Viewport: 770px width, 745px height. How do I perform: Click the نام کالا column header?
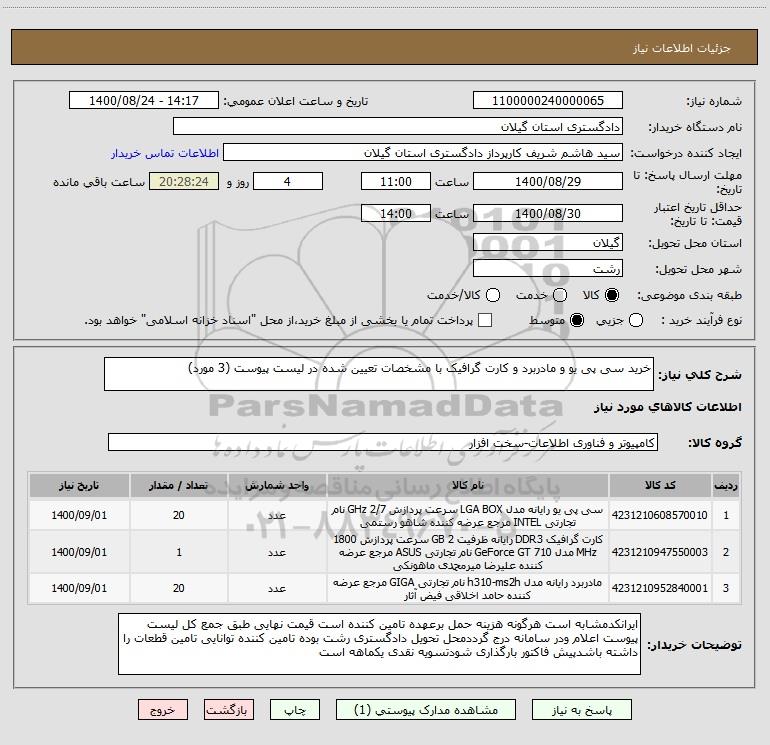468,486
